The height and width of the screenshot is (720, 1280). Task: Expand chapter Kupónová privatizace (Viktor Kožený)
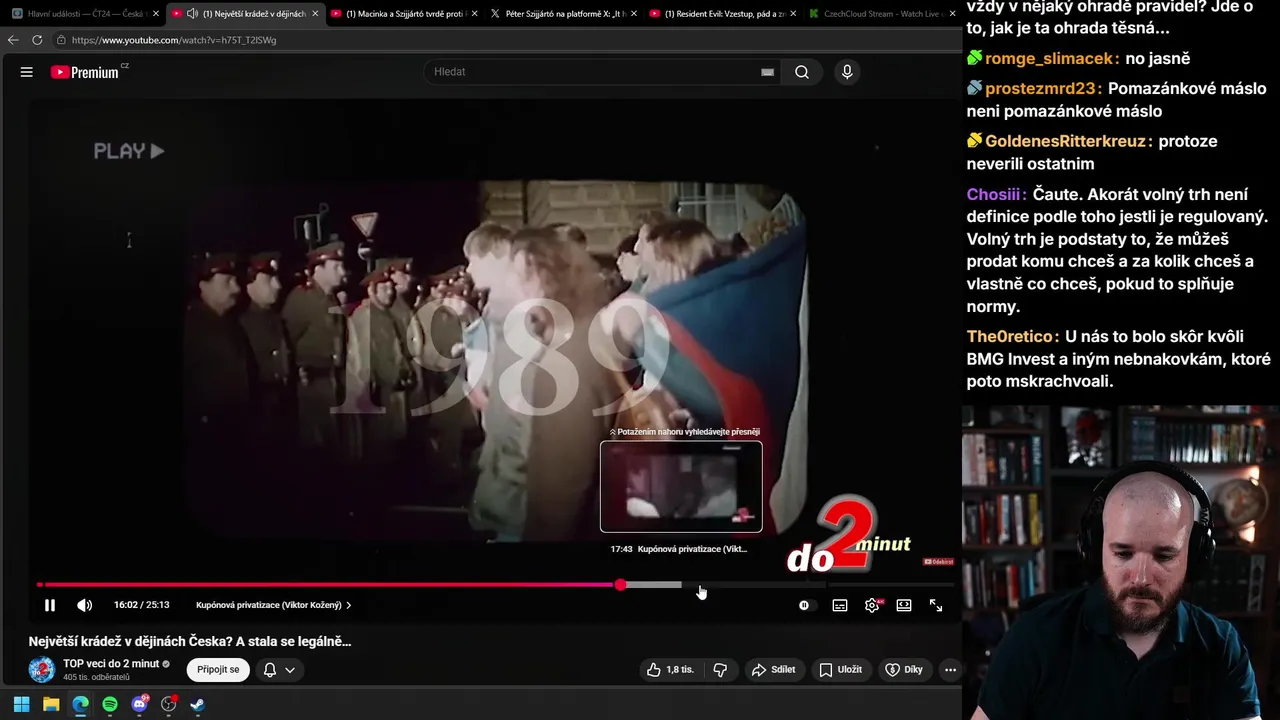click(273, 605)
